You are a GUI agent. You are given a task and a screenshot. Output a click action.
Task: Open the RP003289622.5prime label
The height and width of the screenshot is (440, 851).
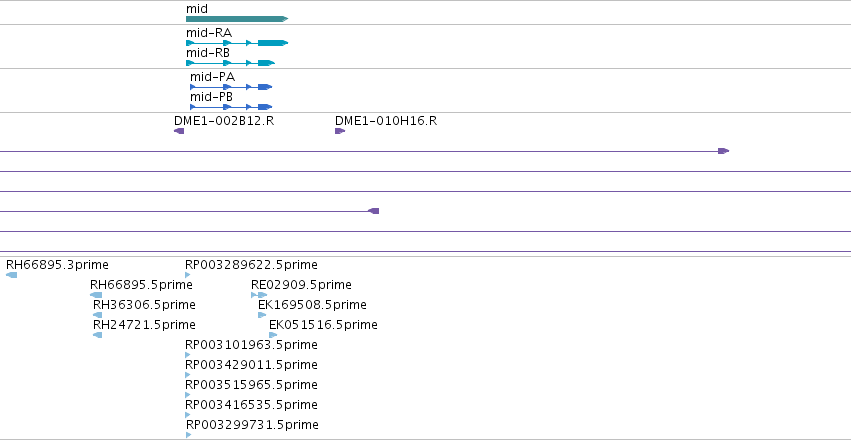tap(251, 265)
